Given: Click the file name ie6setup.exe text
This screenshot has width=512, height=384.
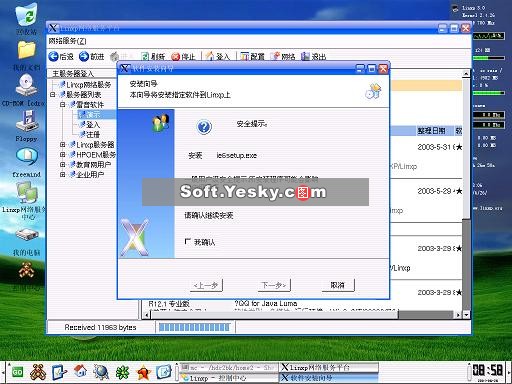Looking at the screenshot, I should click(237, 155).
